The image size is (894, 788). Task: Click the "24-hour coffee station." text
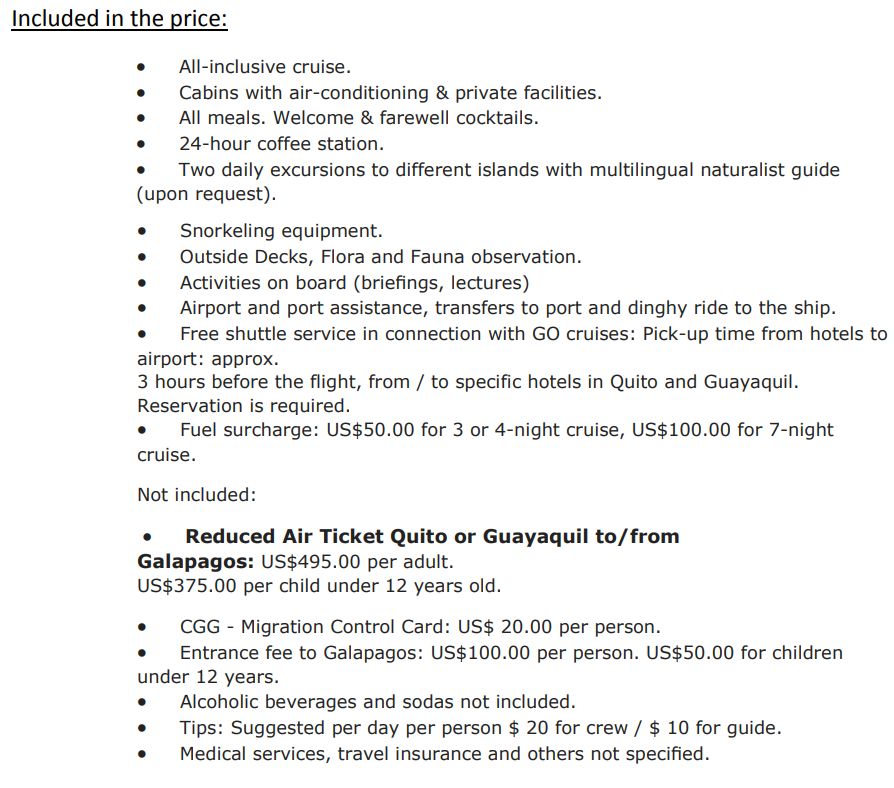click(x=281, y=144)
